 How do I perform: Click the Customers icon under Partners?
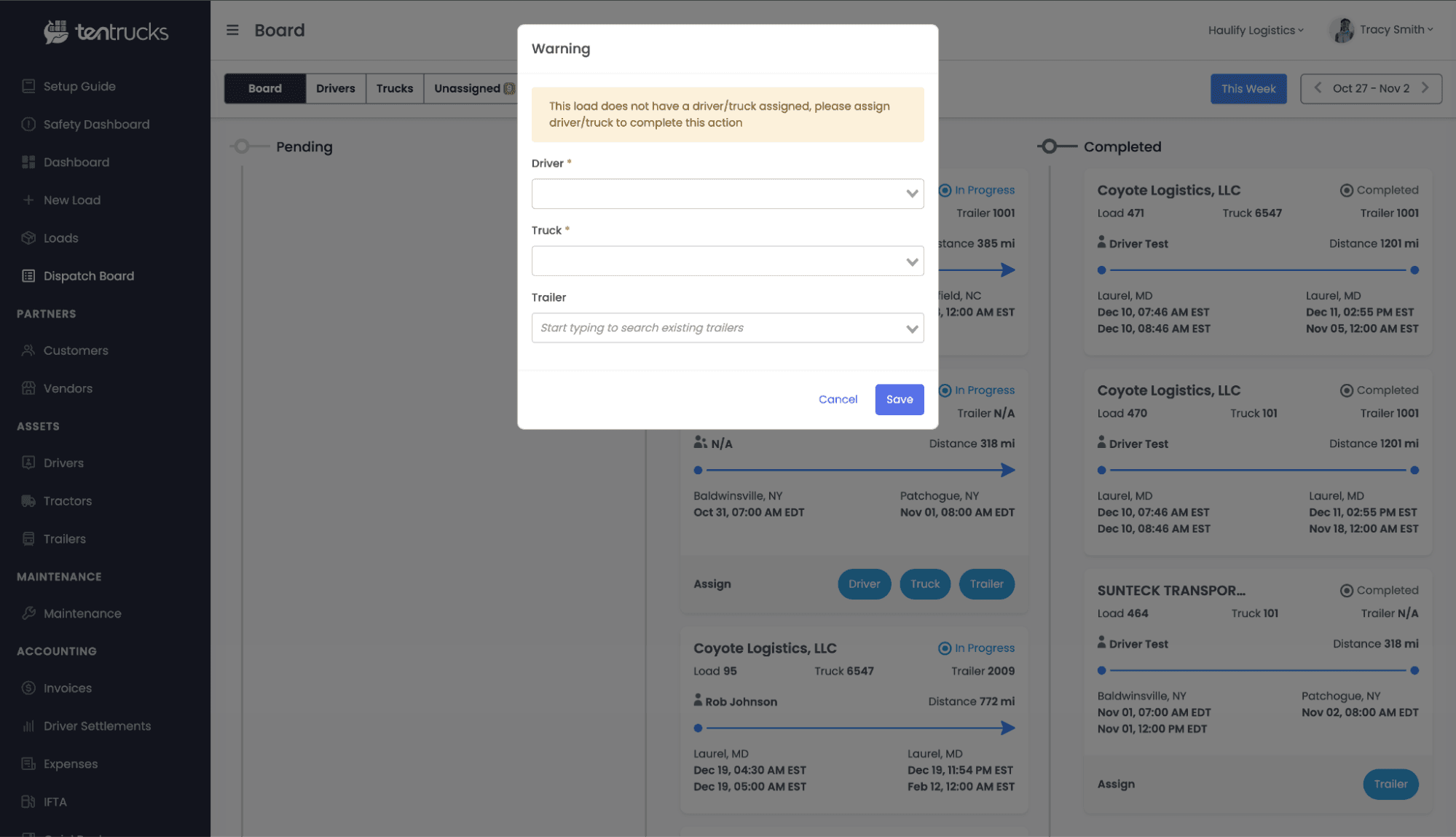click(x=28, y=350)
